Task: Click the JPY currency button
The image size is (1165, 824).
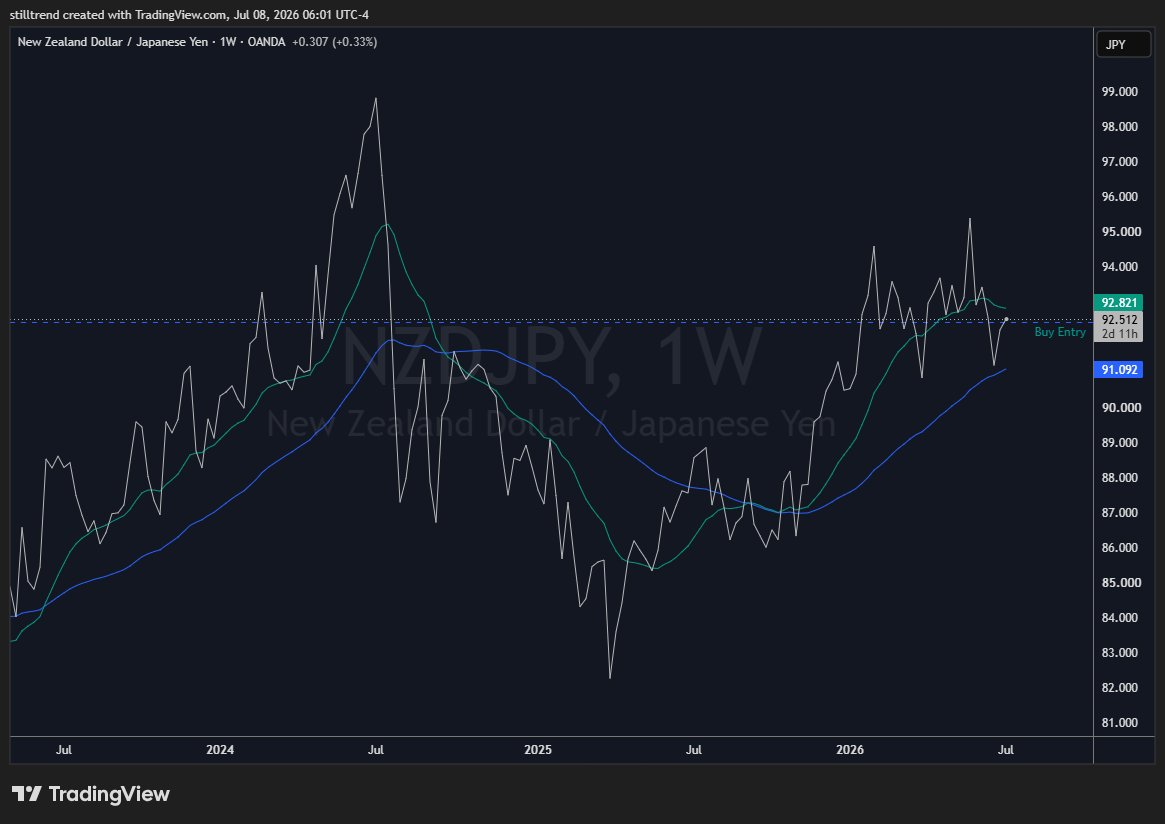Action: [x=1123, y=45]
